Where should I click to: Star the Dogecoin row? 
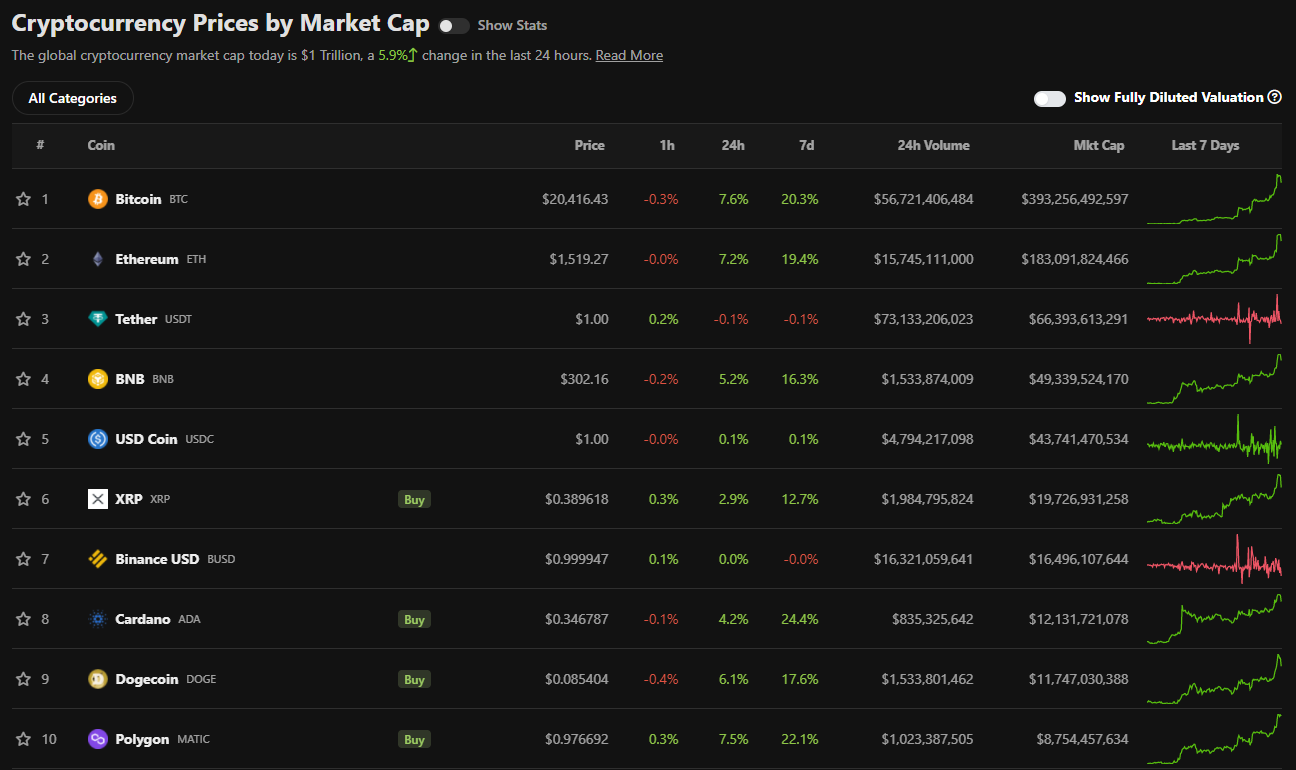click(23, 679)
